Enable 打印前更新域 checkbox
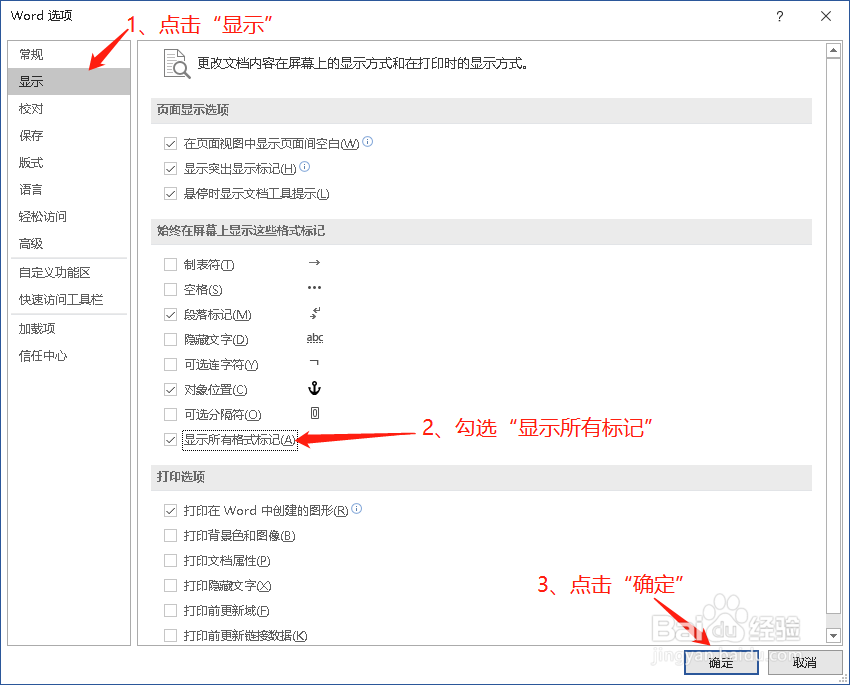Screen dimensions: 850x685 170,611
